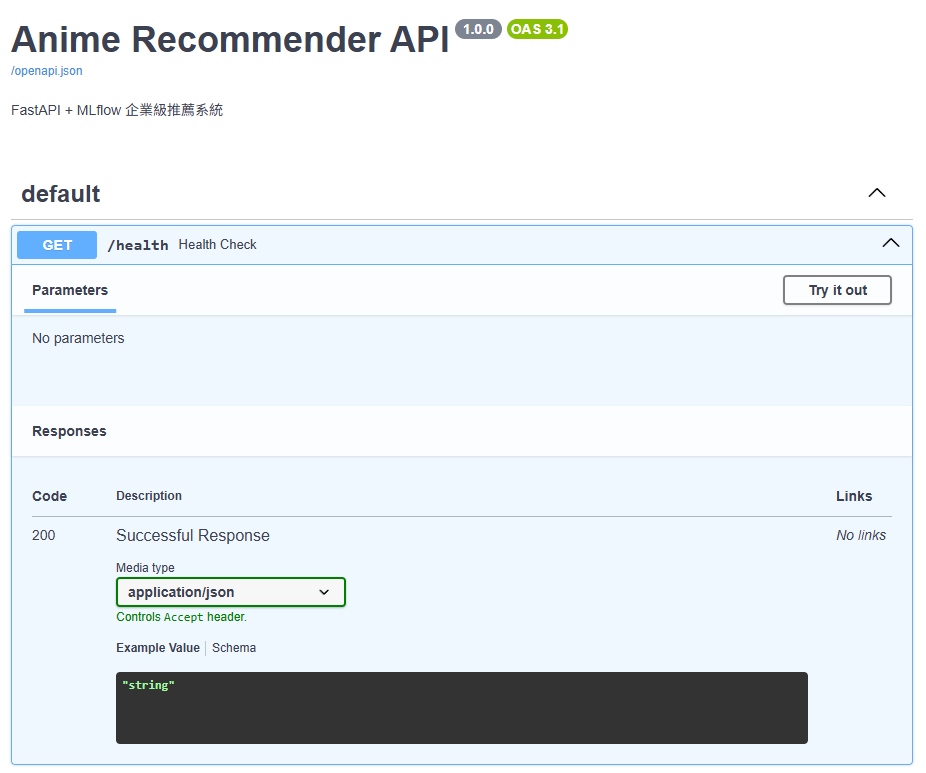The image size is (926, 773).
Task: Click the Successful Response description
Action: tap(193, 536)
